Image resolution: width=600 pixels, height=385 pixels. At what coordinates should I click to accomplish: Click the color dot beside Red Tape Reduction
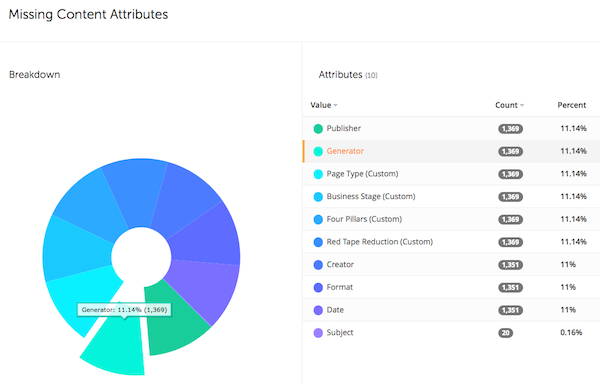coord(318,242)
